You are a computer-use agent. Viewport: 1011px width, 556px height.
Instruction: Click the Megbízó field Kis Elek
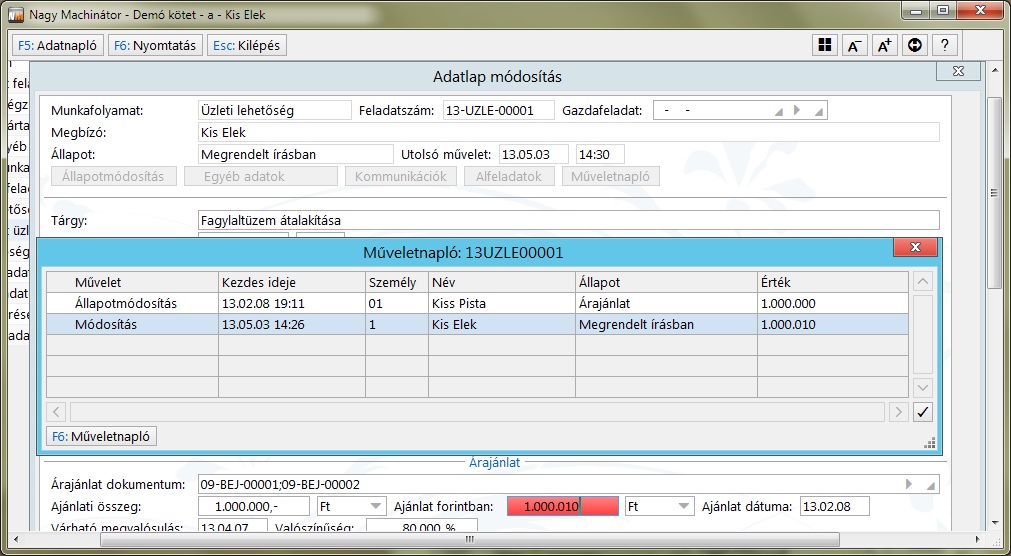pyautogui.click(x=569, y=132)
